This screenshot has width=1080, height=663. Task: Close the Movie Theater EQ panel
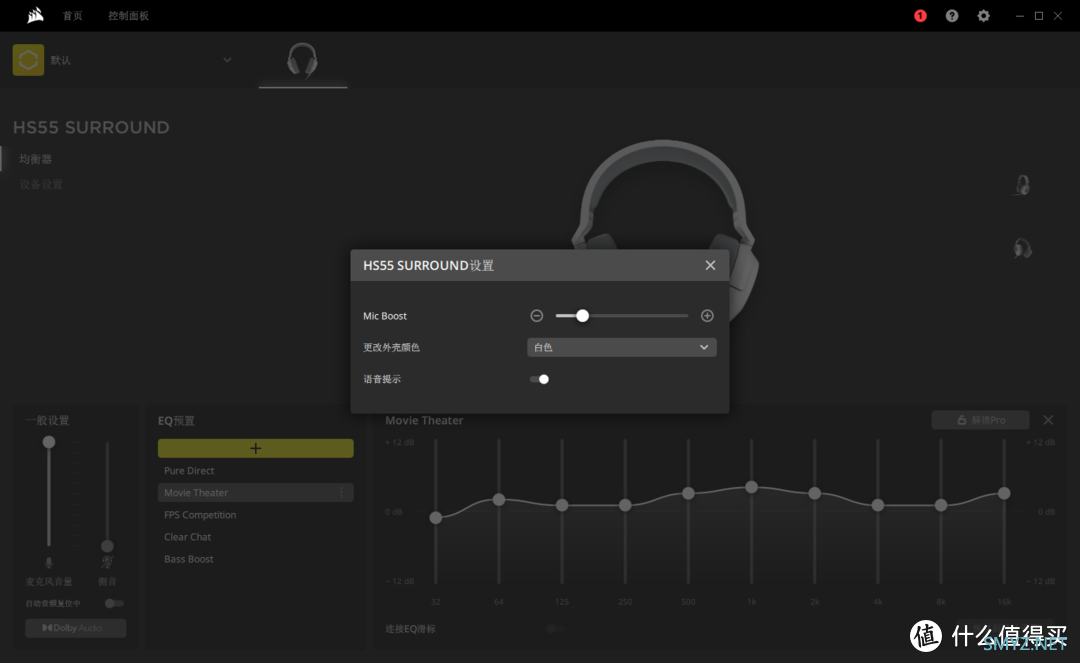pos(1048,420)
